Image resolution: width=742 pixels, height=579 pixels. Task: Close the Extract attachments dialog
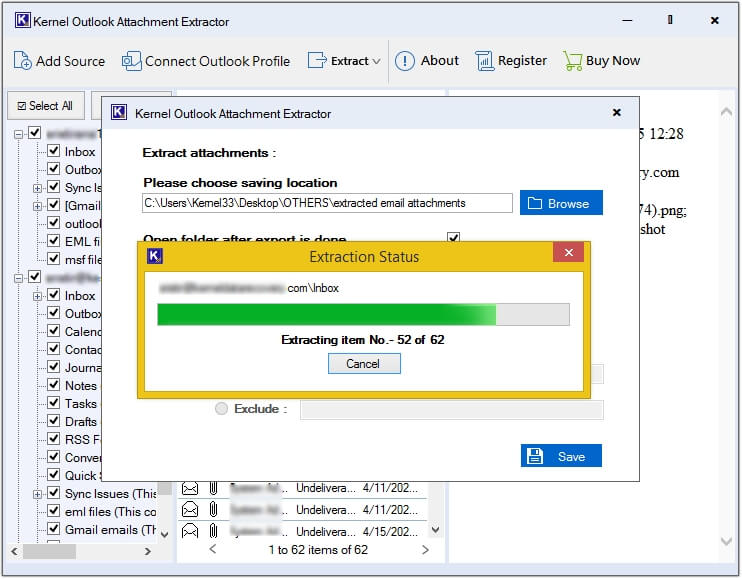pyautogui.click(x=616, y=113)
